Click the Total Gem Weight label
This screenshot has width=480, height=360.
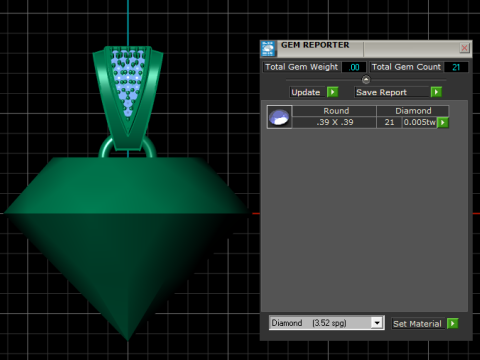tap(301, 67)
